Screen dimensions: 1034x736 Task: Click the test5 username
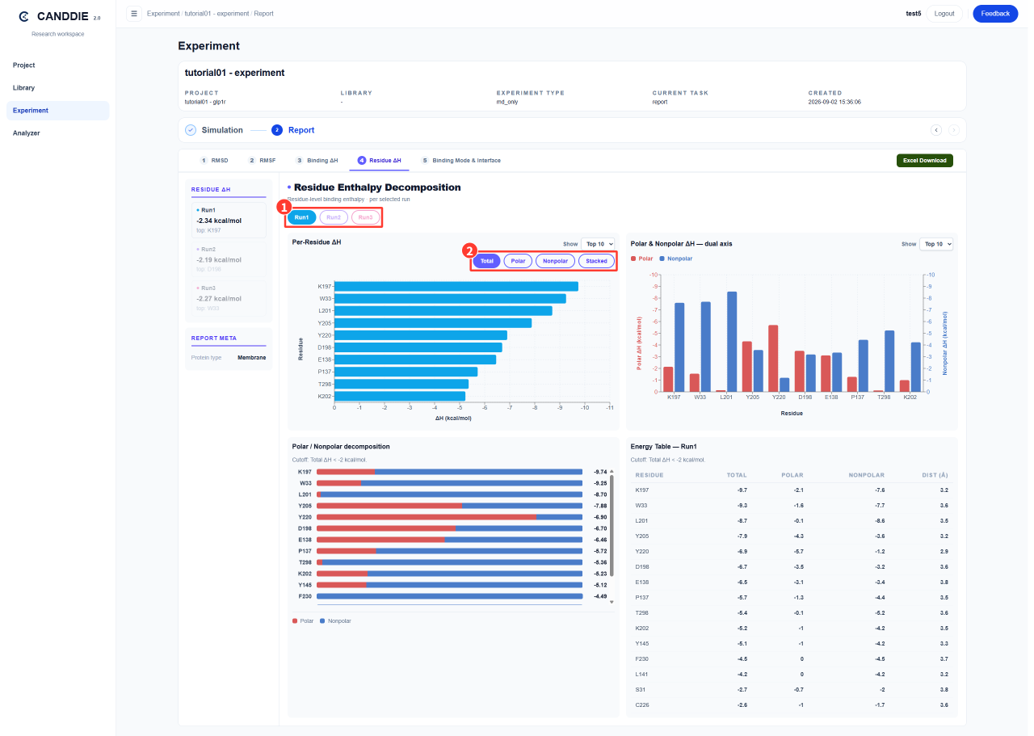point(913,13)
